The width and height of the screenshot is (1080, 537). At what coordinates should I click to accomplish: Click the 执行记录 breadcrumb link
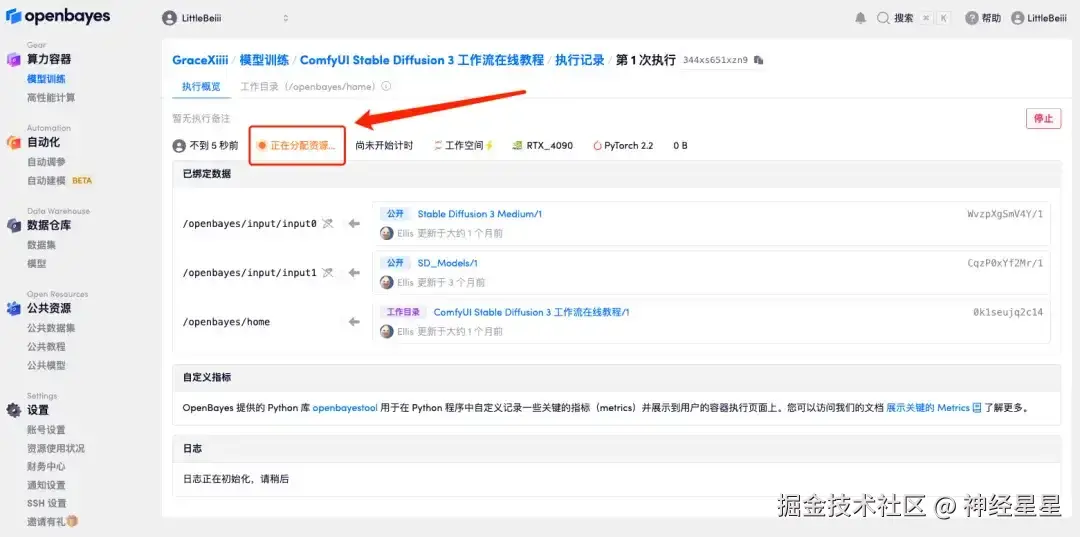click(x=580, y=60)
